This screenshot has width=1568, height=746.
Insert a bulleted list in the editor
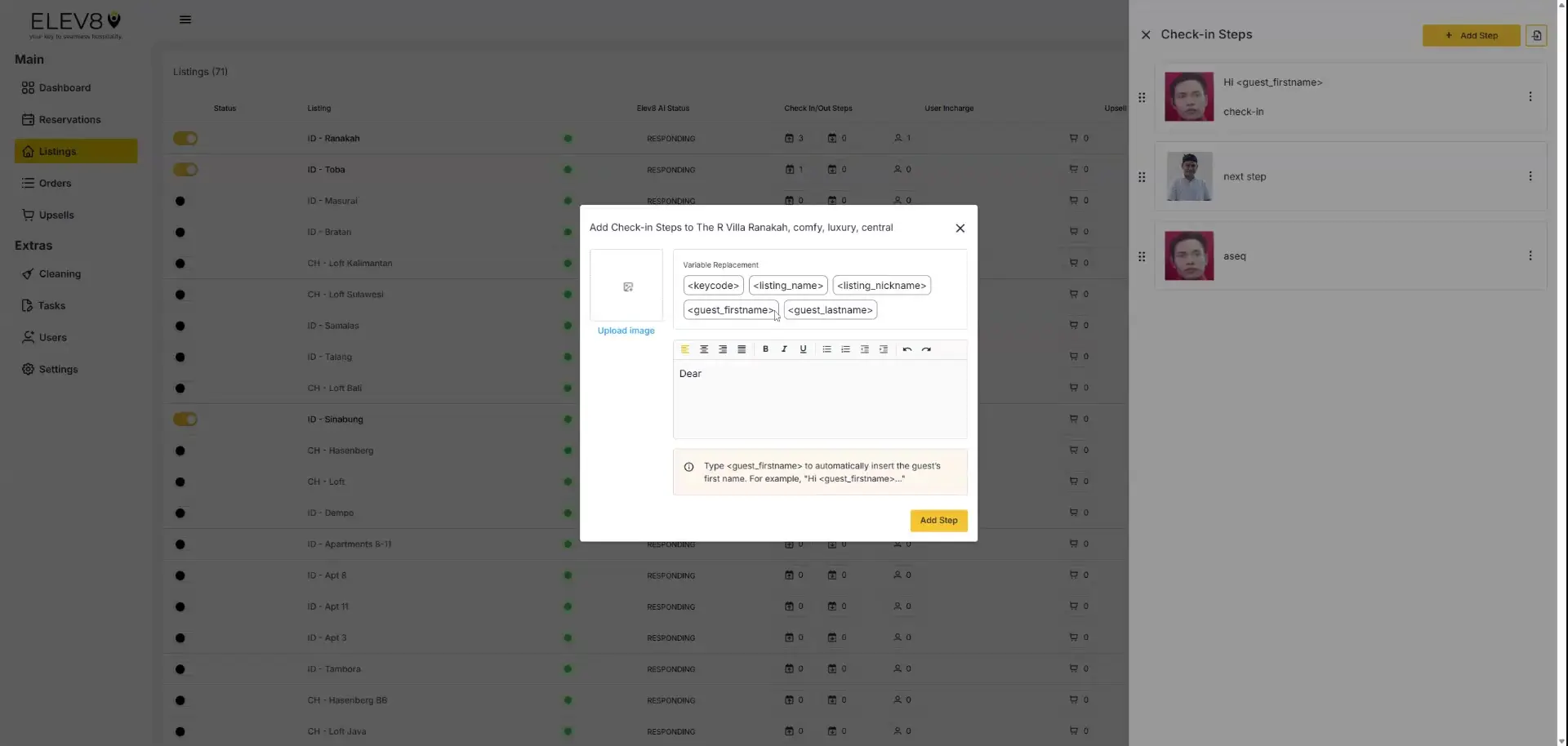point(826,349)
